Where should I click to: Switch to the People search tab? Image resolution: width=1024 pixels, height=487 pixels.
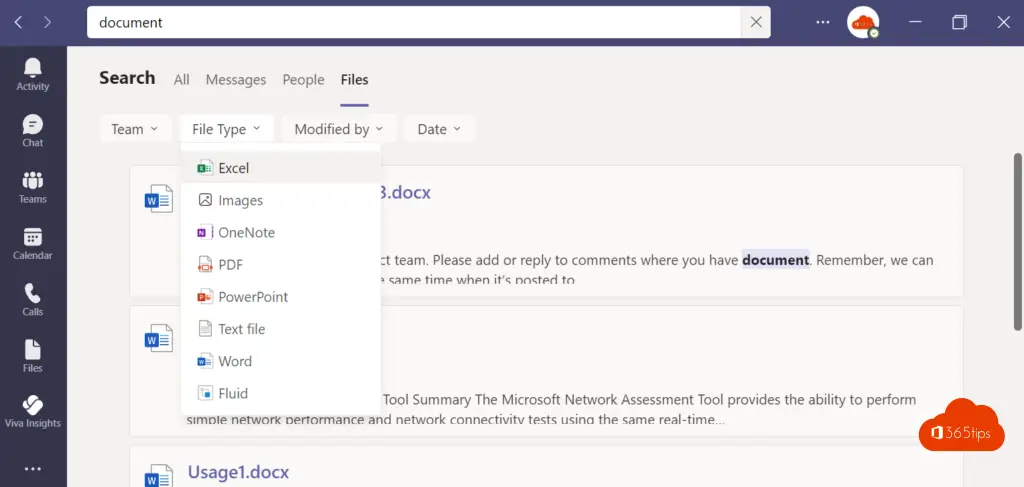tap(303, 80)
